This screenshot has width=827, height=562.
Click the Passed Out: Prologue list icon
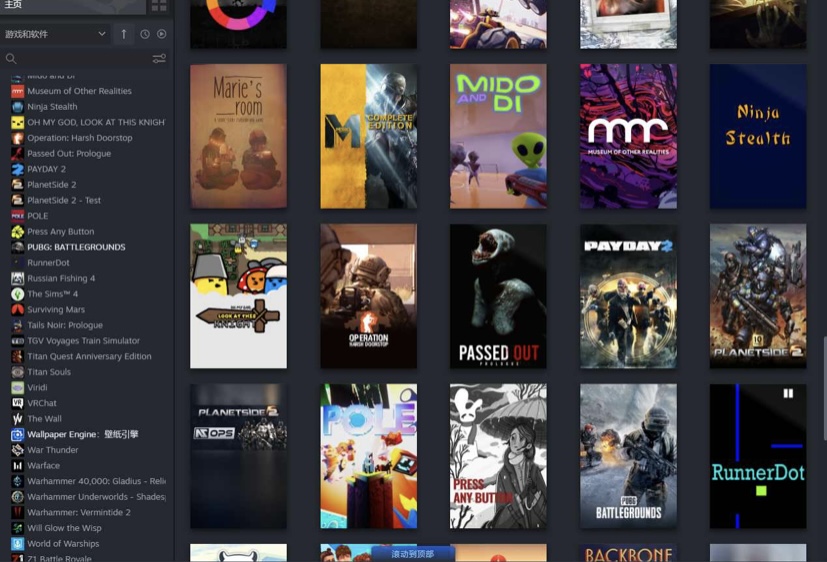tap(17, 154)
